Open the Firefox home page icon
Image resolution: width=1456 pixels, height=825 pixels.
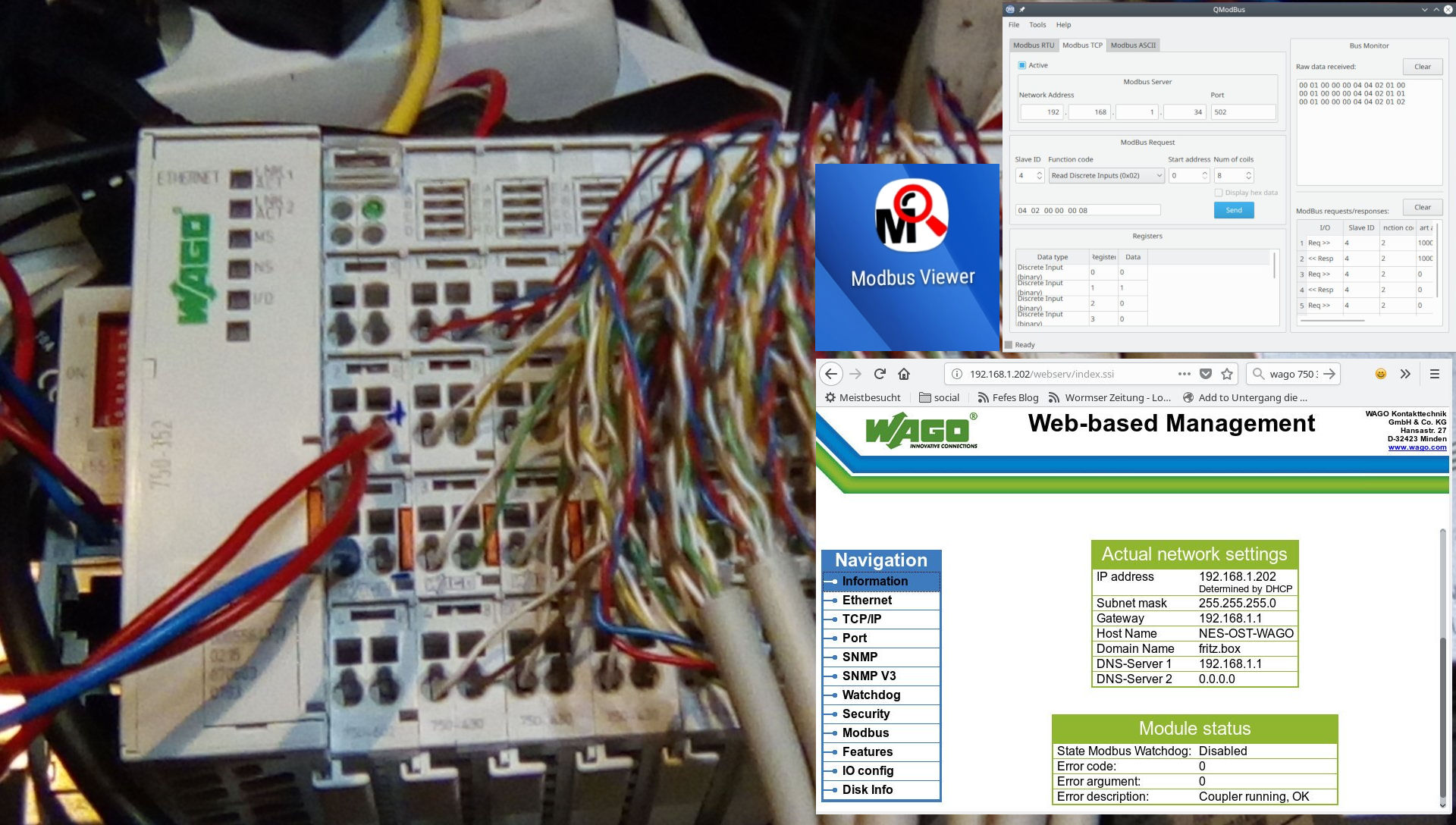[x=903, y=374]
